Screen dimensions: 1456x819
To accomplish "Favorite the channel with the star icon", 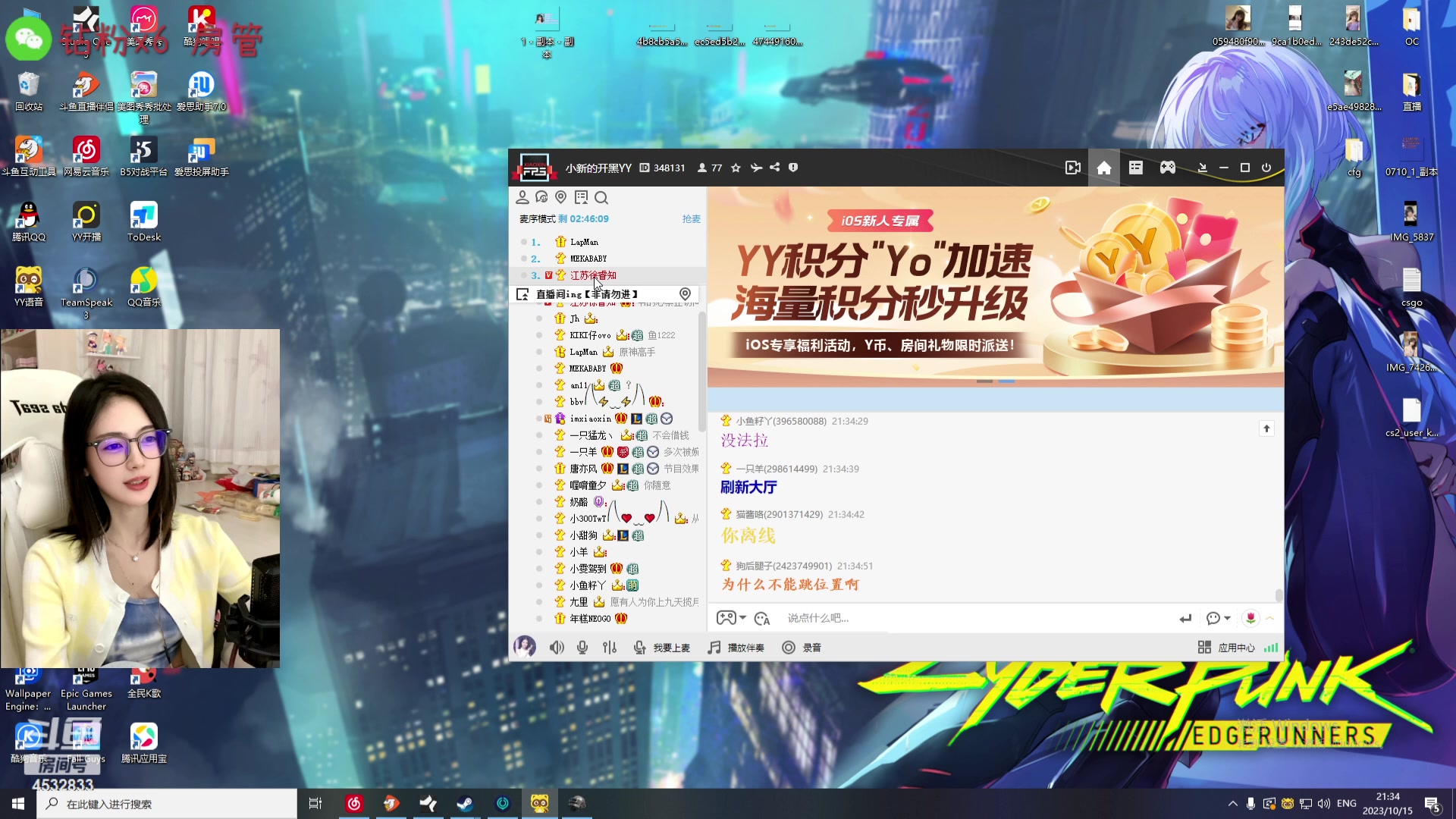I will pos(736,168).
